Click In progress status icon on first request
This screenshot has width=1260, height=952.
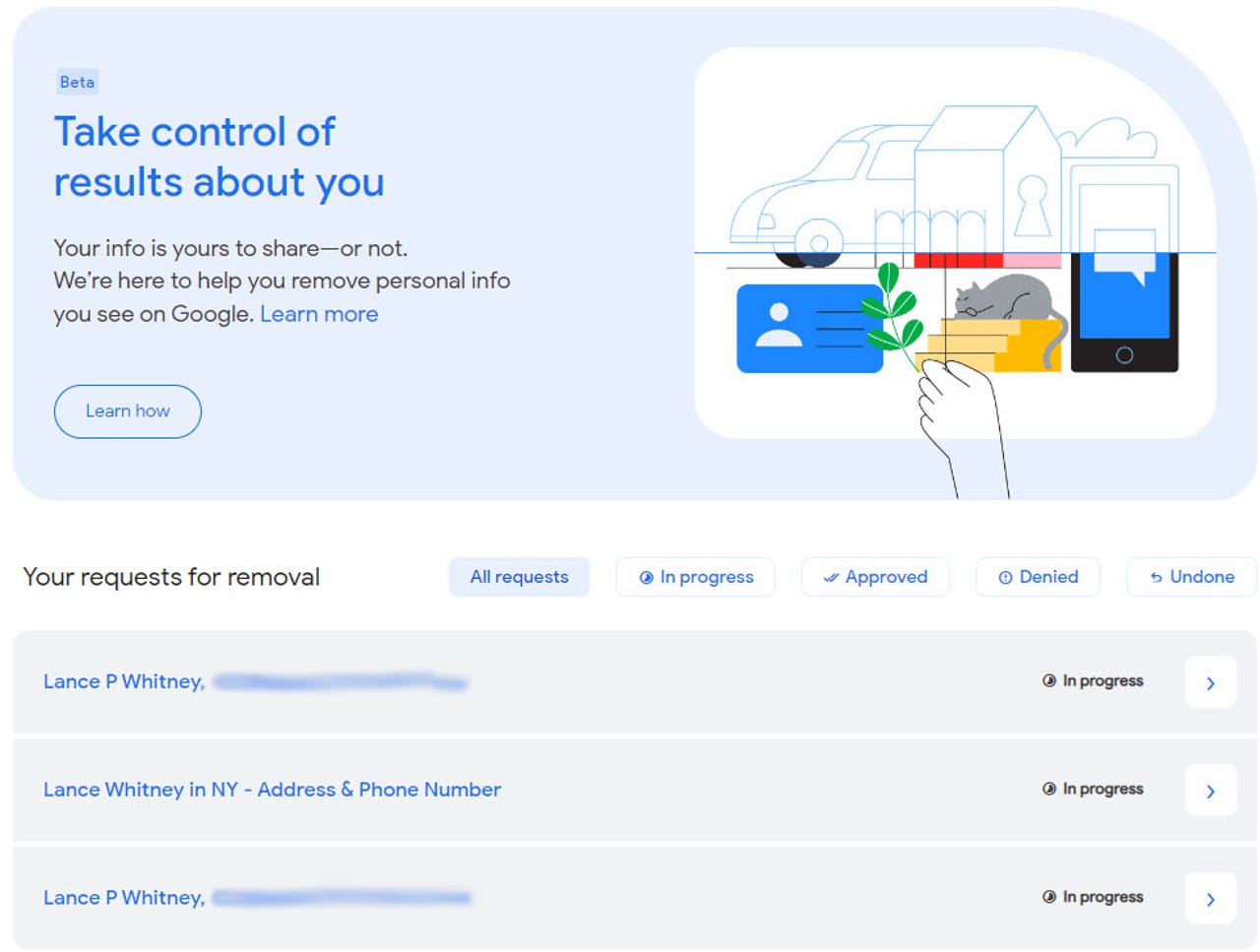(1049, 680)
